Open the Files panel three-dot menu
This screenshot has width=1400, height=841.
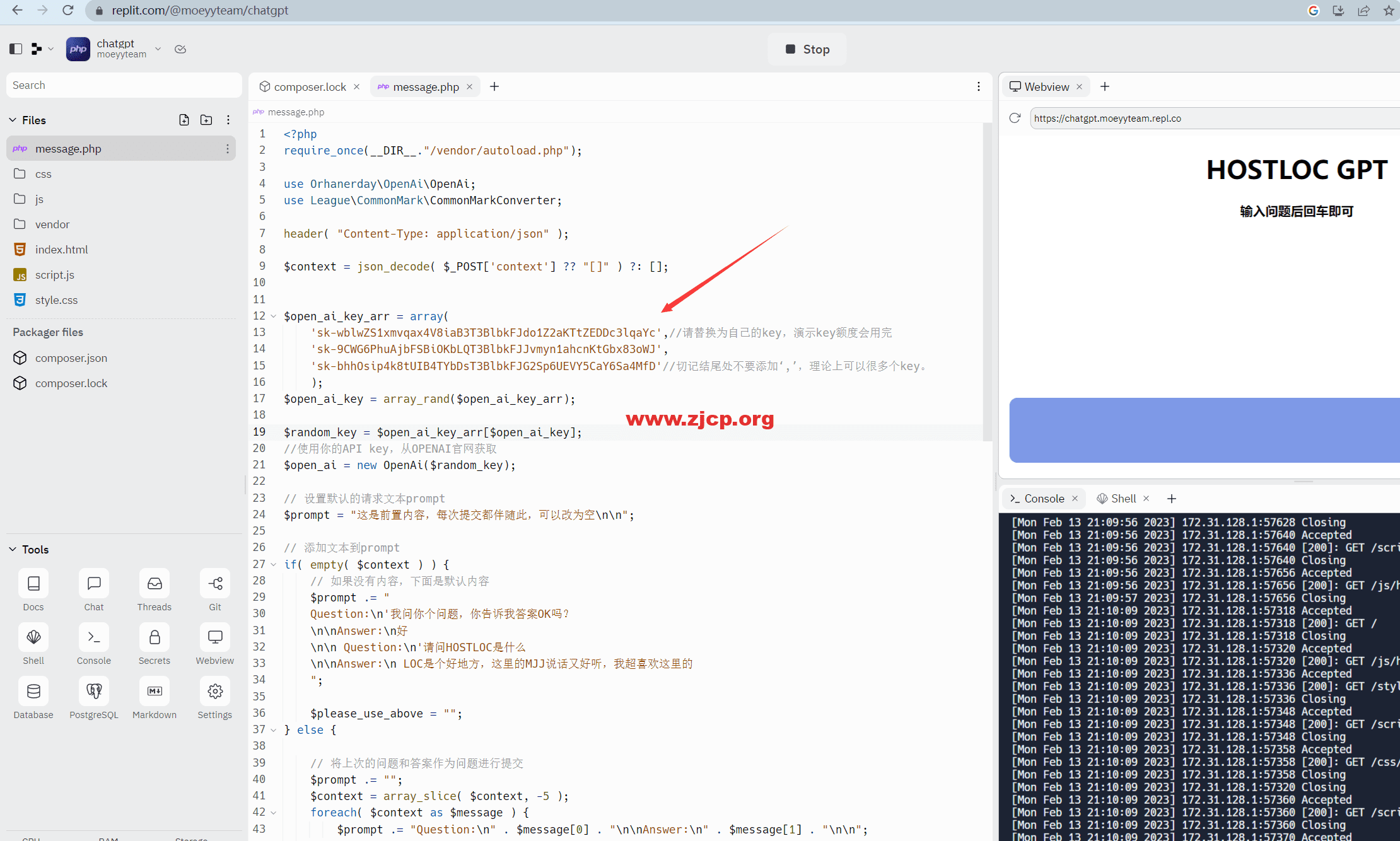[x=228, y=120]
